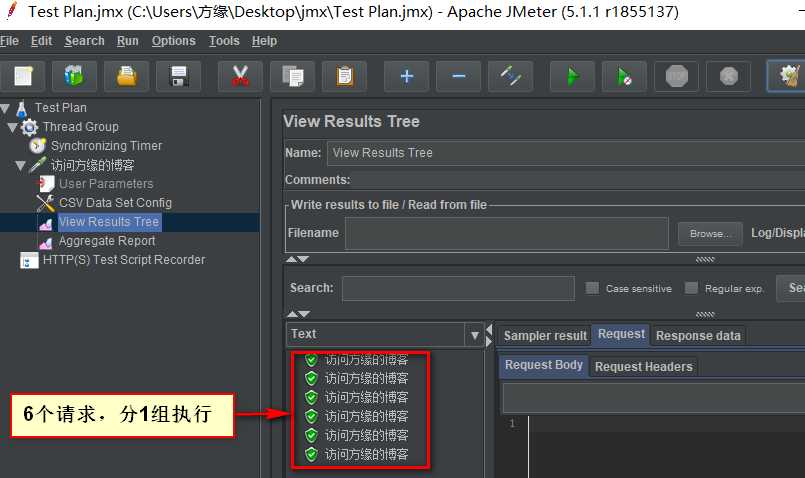Clear results with the broom icon
805x478 pixels.
coord(788,77)
